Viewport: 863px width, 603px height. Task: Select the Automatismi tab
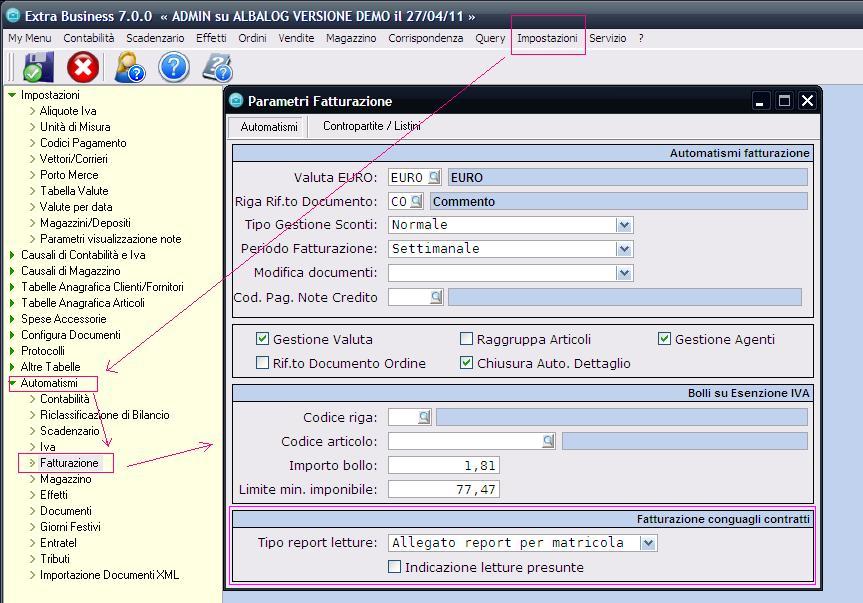pyautogui.click(x=269, y=127)
